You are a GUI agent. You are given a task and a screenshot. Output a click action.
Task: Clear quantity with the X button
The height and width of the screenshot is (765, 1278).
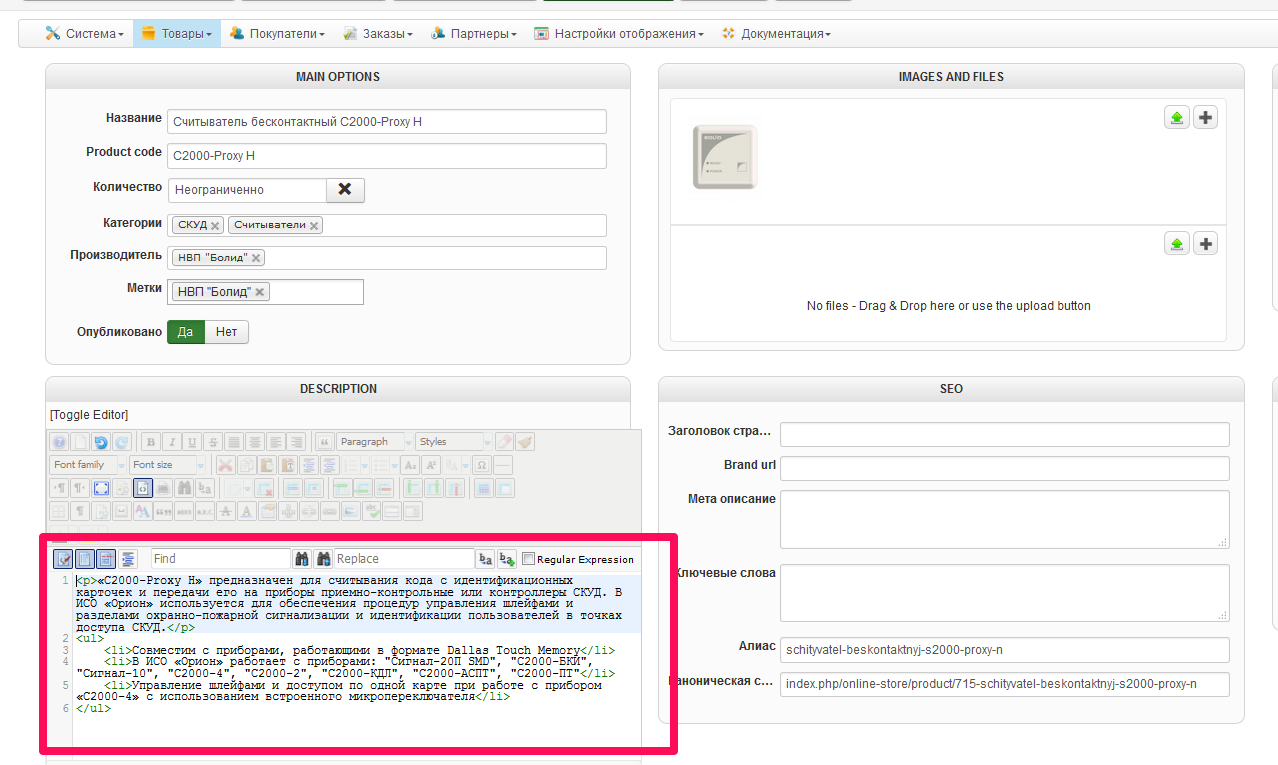345,189
